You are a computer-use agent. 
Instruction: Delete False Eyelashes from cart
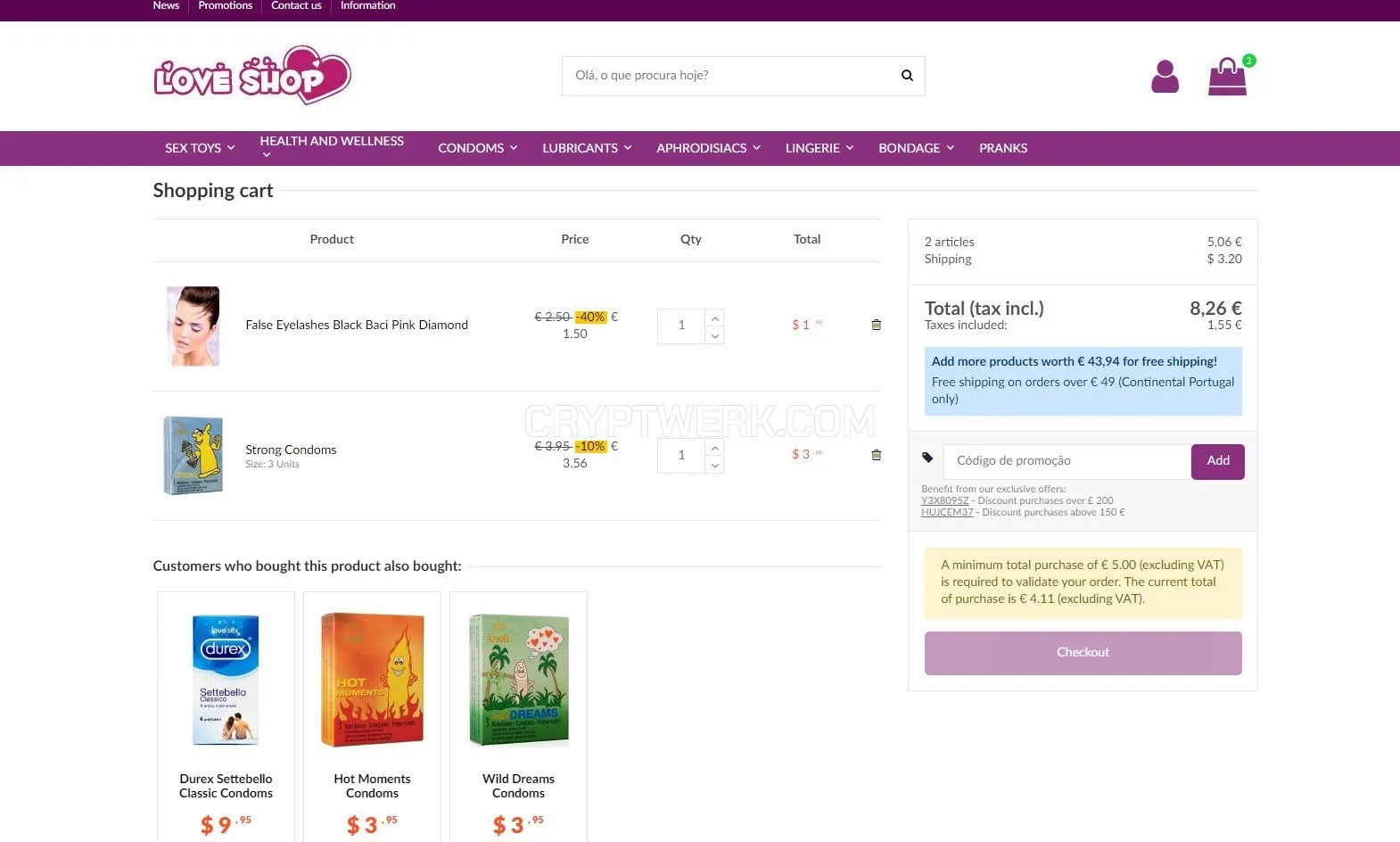(x=877, y=325)
